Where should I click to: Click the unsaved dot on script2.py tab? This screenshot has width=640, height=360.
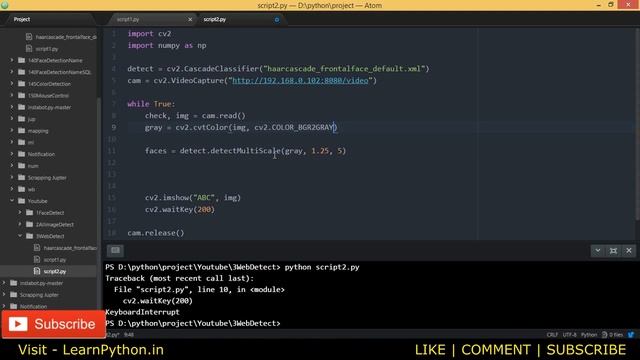[x=277, y=20]
